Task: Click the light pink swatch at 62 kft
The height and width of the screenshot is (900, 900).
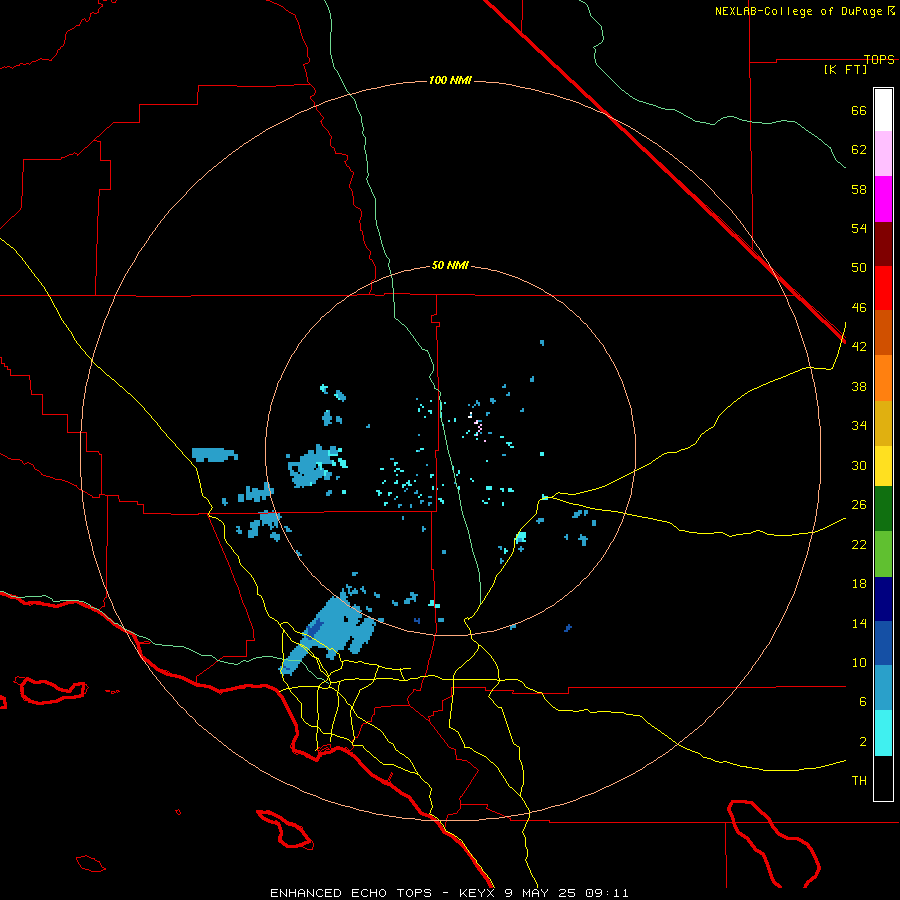Action: (883, 154)
